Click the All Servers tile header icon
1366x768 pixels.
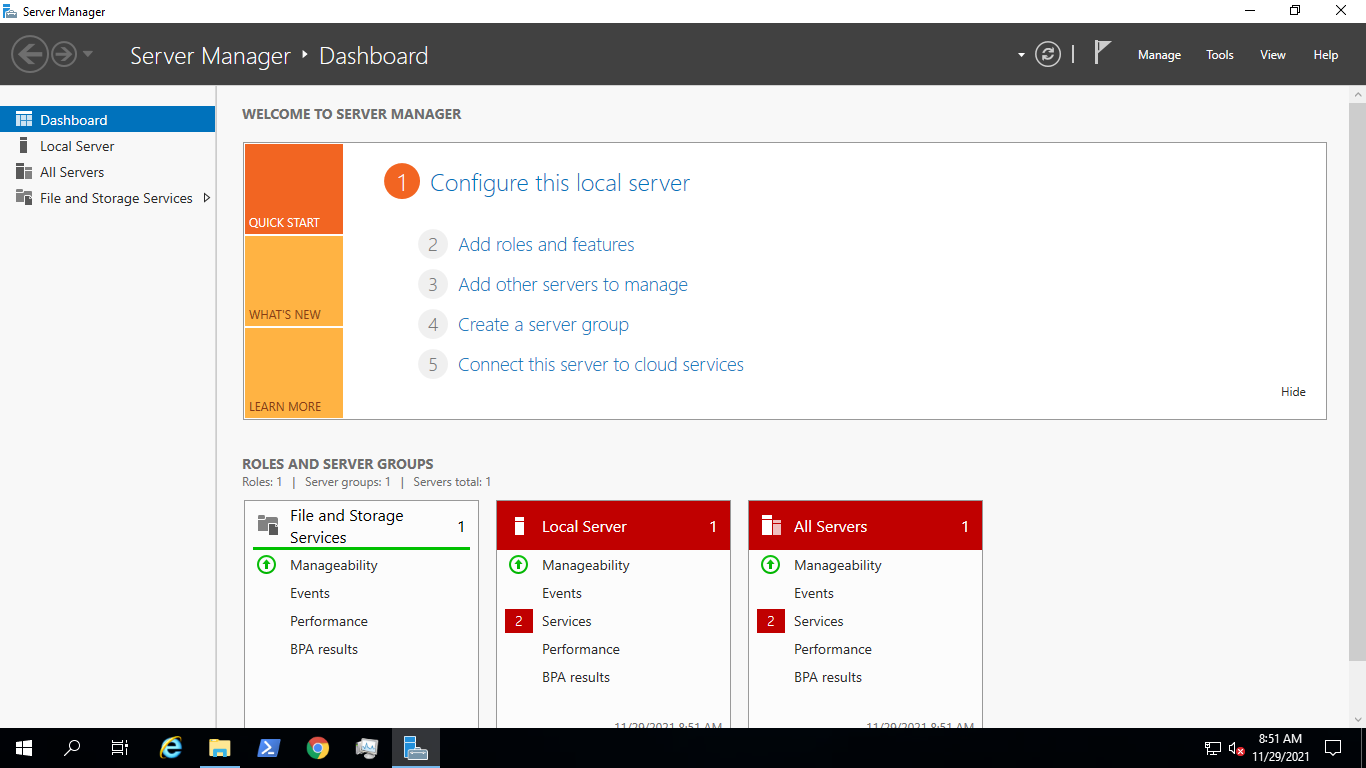(x=770, y=525)
